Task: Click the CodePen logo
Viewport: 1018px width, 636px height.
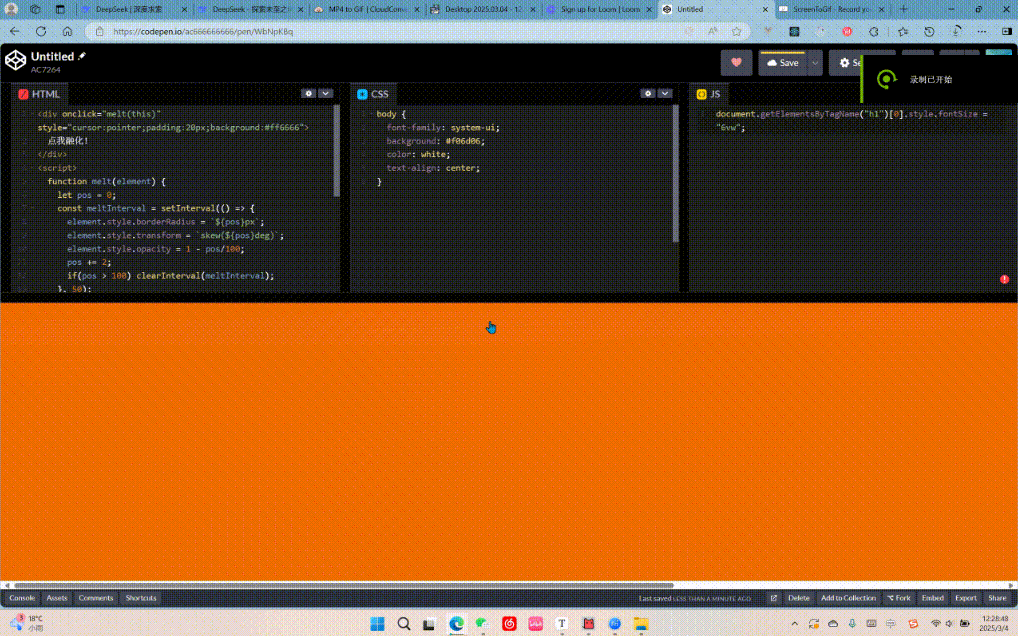Action: click(x=16, y=60)
